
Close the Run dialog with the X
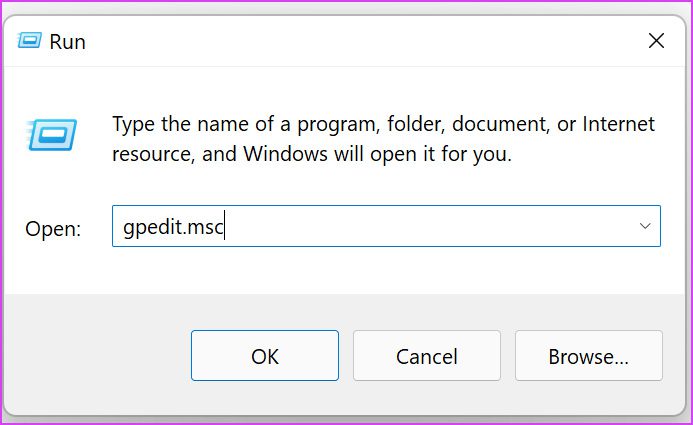pos(656,41)
